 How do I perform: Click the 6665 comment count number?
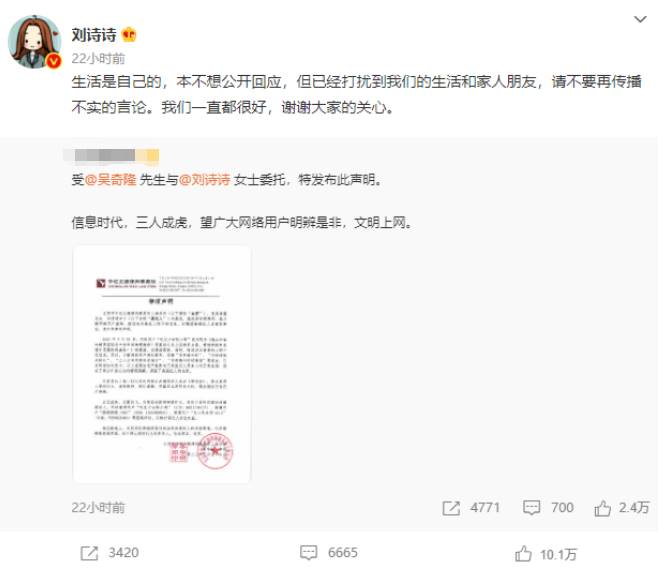coord(343,553)
